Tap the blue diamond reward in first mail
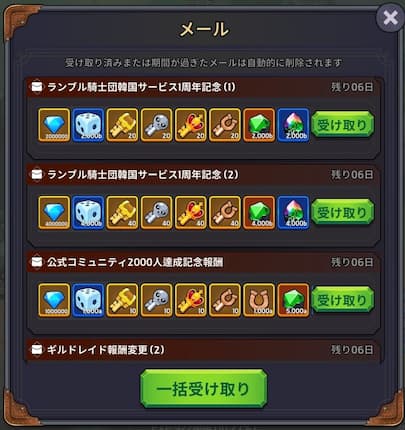This screenshot has height=430, width=405. (x=54, y=125)
